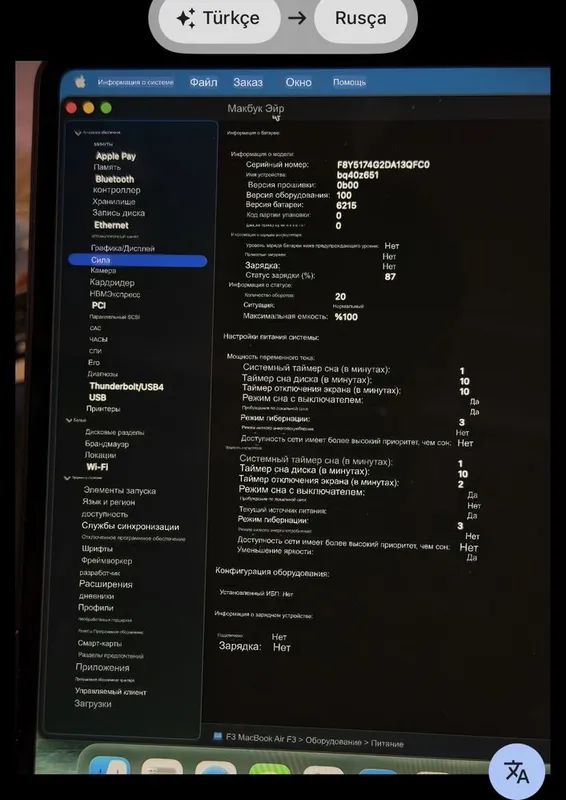Image resolution: width=566 pixels, height=800 pixels.
Task: Tap the arrow between Türkçe and Rusça
Action: [297, 18]
